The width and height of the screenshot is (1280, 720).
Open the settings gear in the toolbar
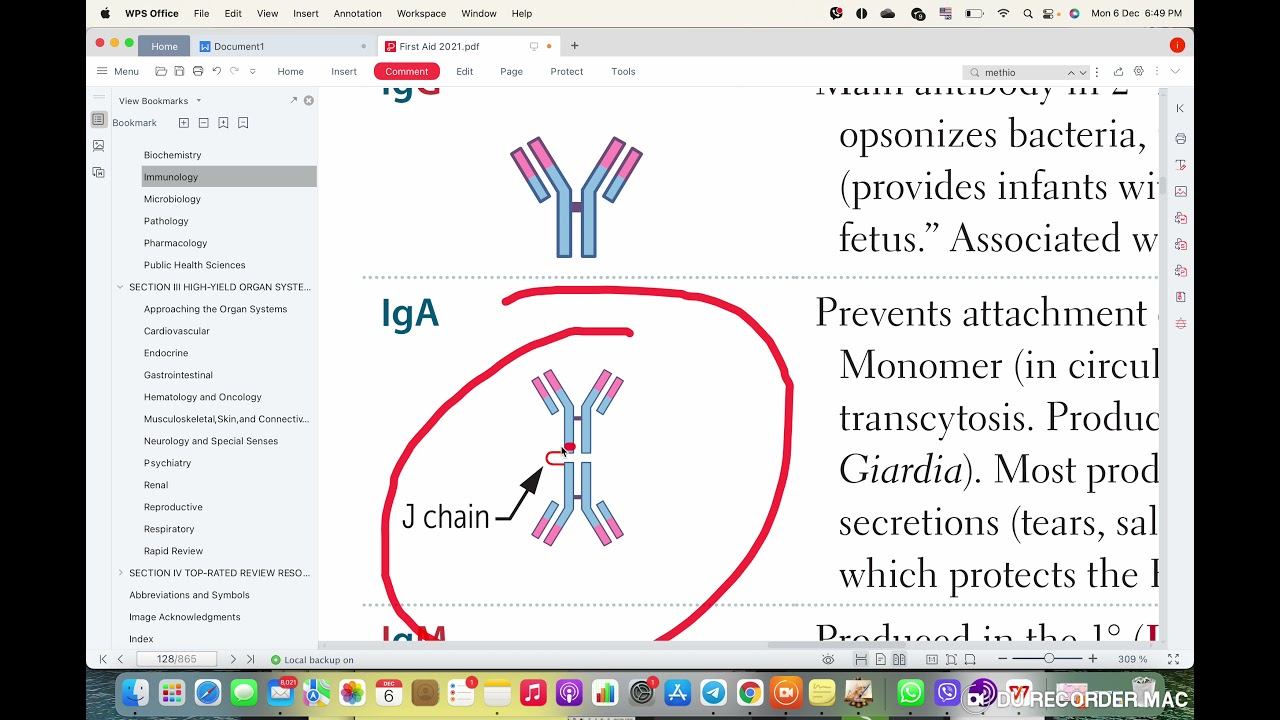tap(1138, 71)
